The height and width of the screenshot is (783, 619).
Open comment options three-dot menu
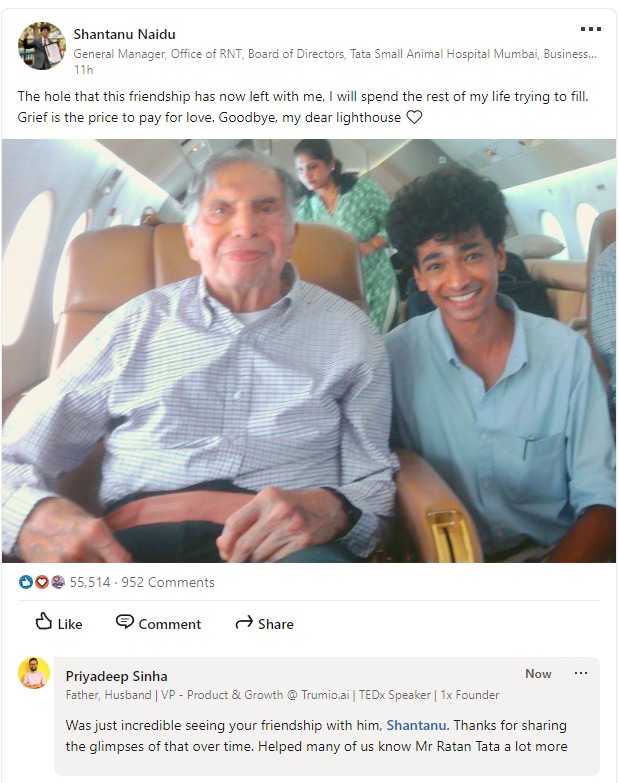tap(581, 673)
